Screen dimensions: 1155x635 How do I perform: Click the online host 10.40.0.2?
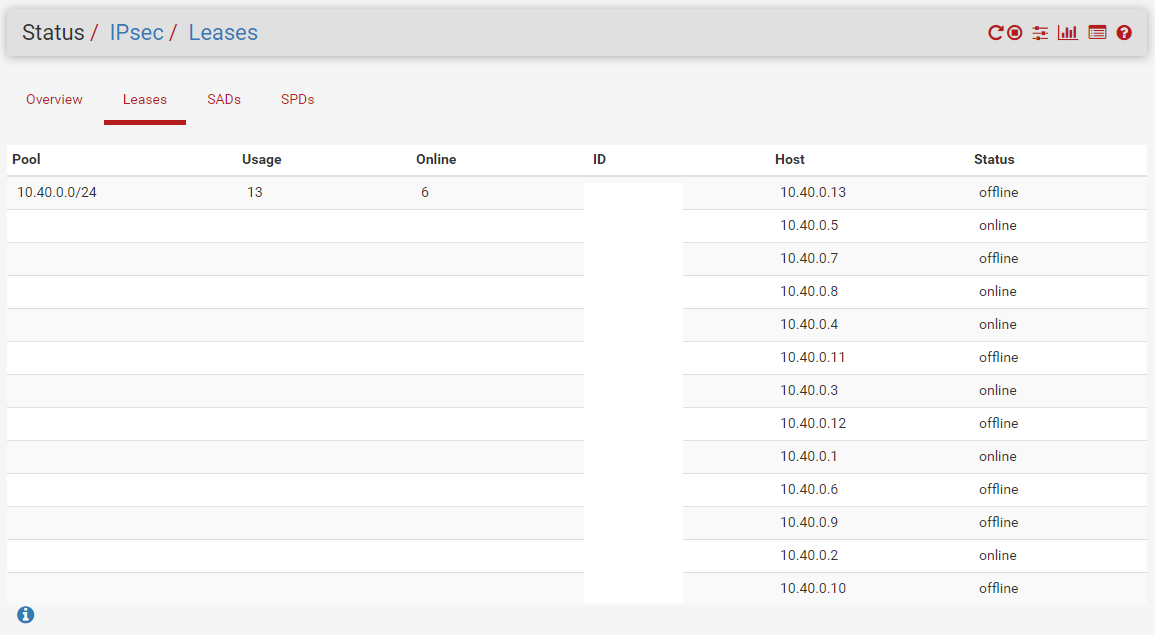(809, 555)
